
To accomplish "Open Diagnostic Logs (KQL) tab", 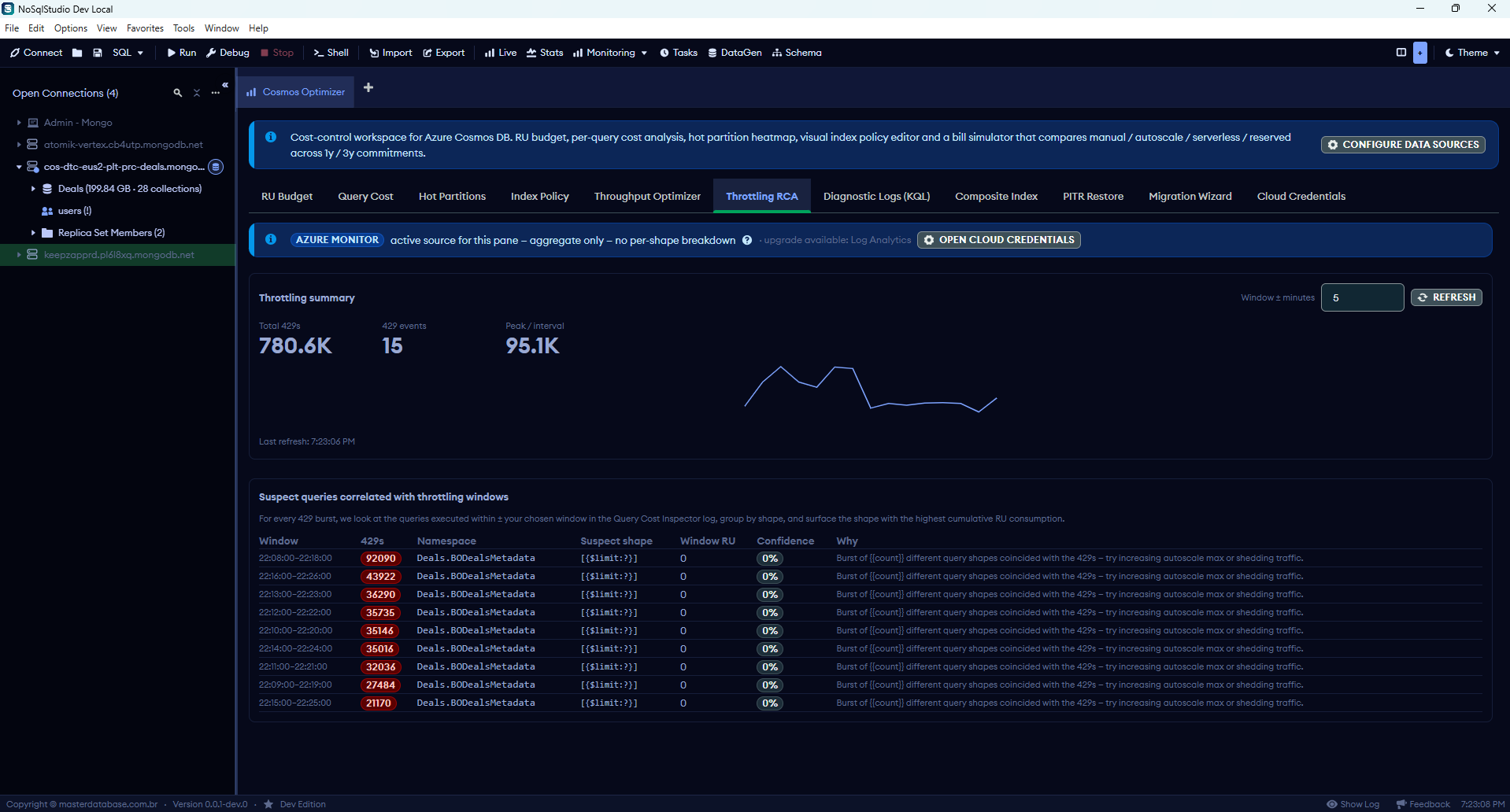I will tap(876, 196).
